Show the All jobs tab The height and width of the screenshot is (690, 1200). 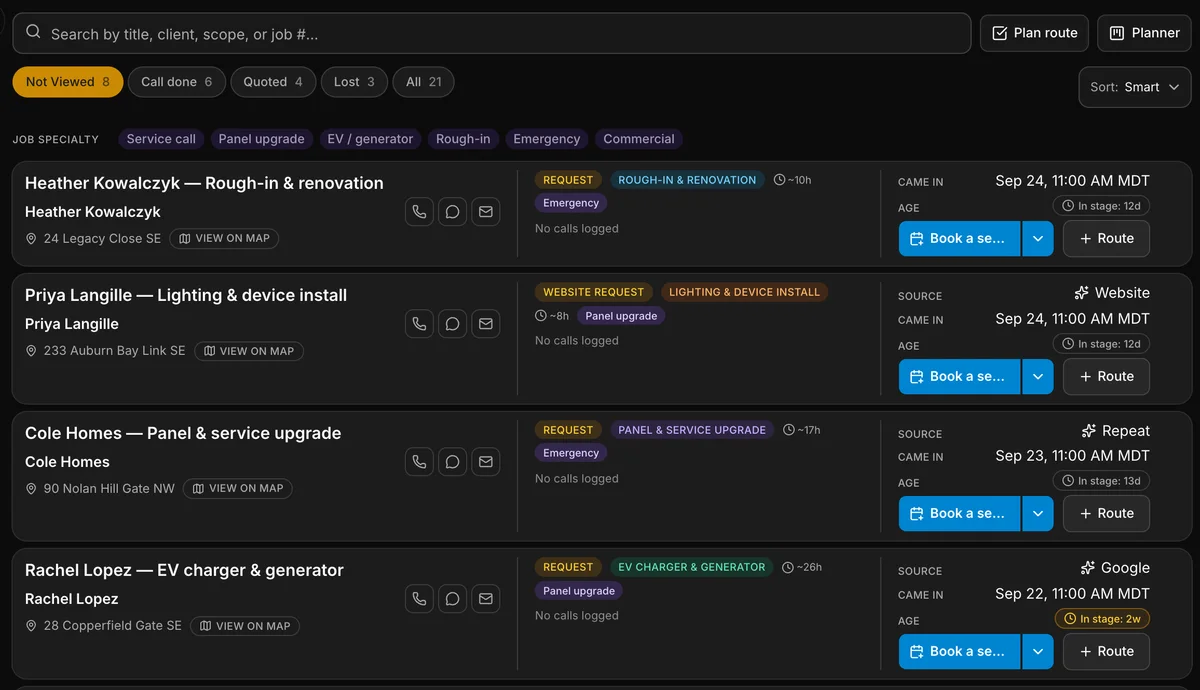[x=423, y=82]
